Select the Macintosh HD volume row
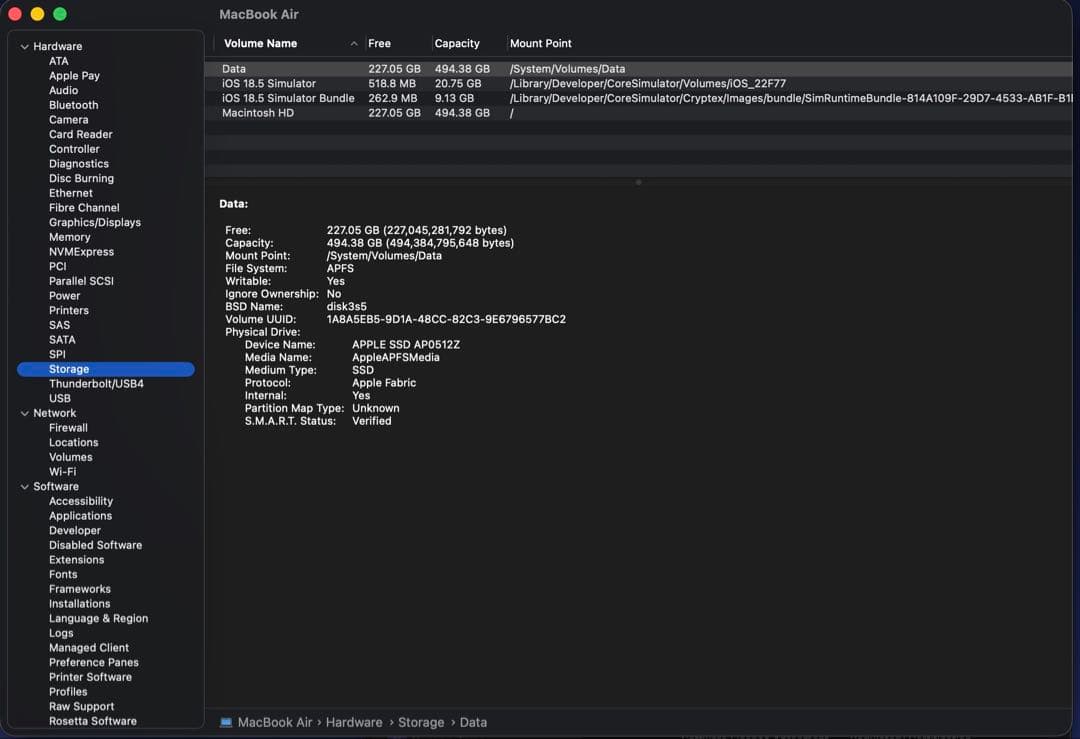The image size is (1080, 739). coord(257,113)
